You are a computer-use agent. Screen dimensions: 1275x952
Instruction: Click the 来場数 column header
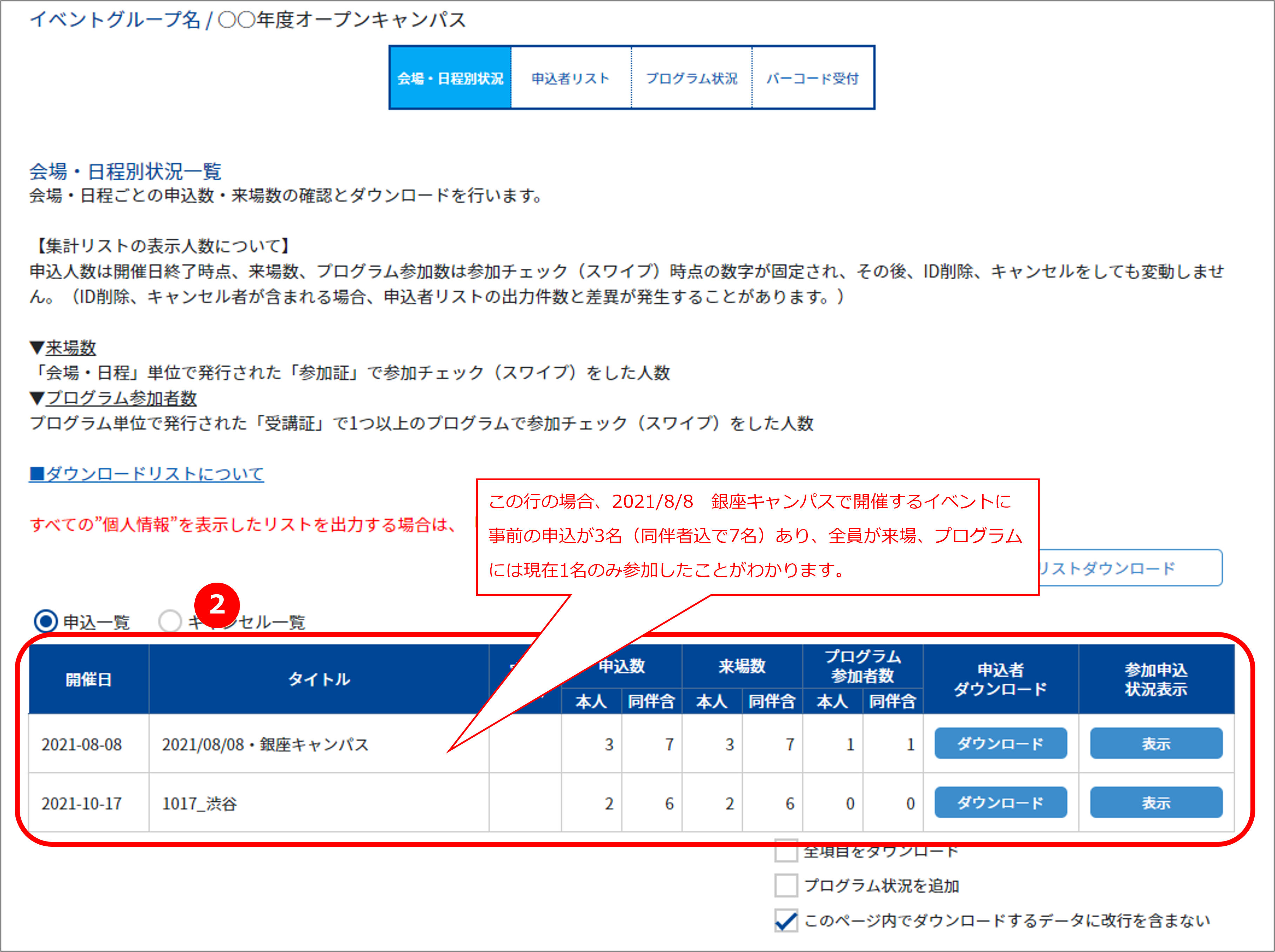pyautogui.click(x=742, y=666)
